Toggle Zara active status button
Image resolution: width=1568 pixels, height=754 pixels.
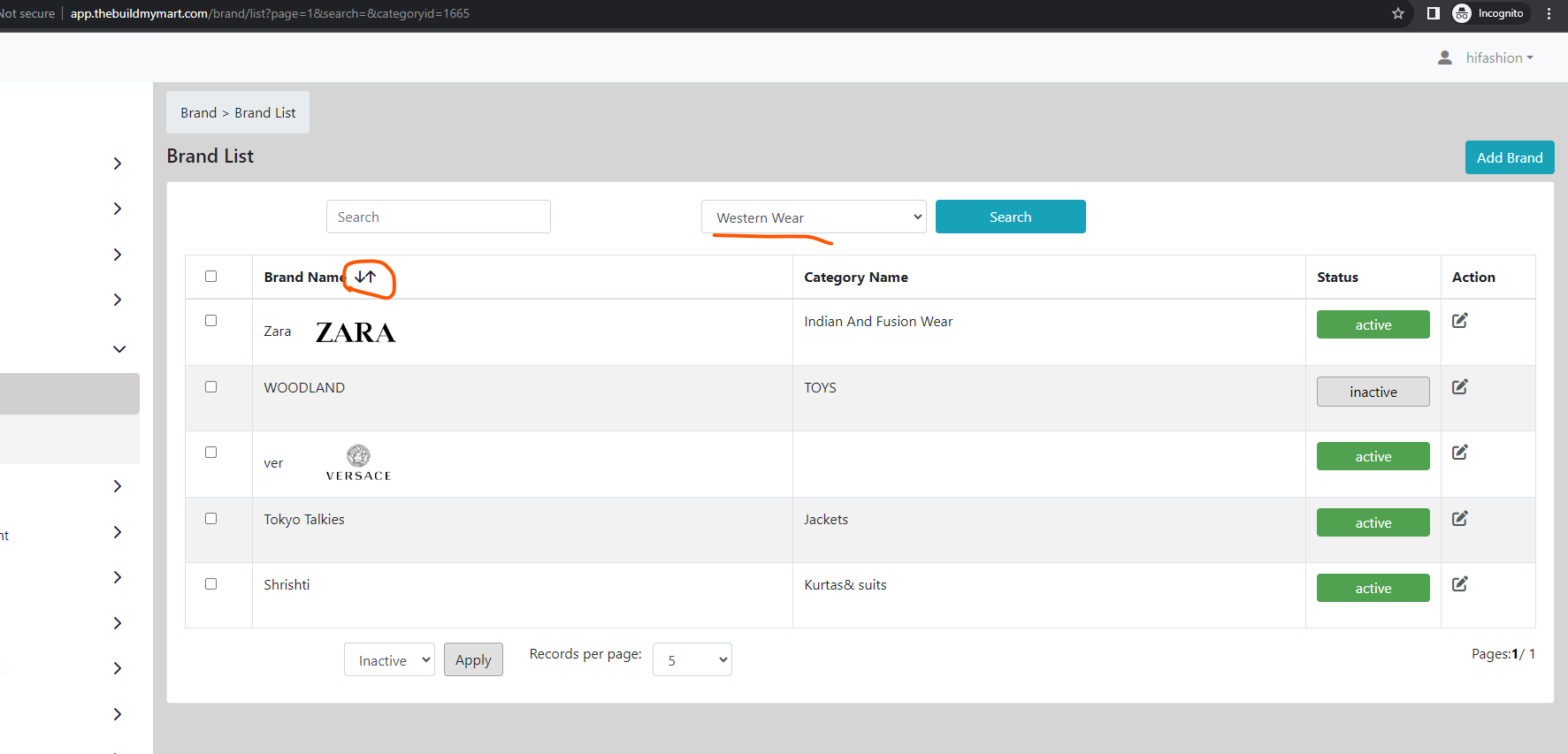click(1373, 324)
